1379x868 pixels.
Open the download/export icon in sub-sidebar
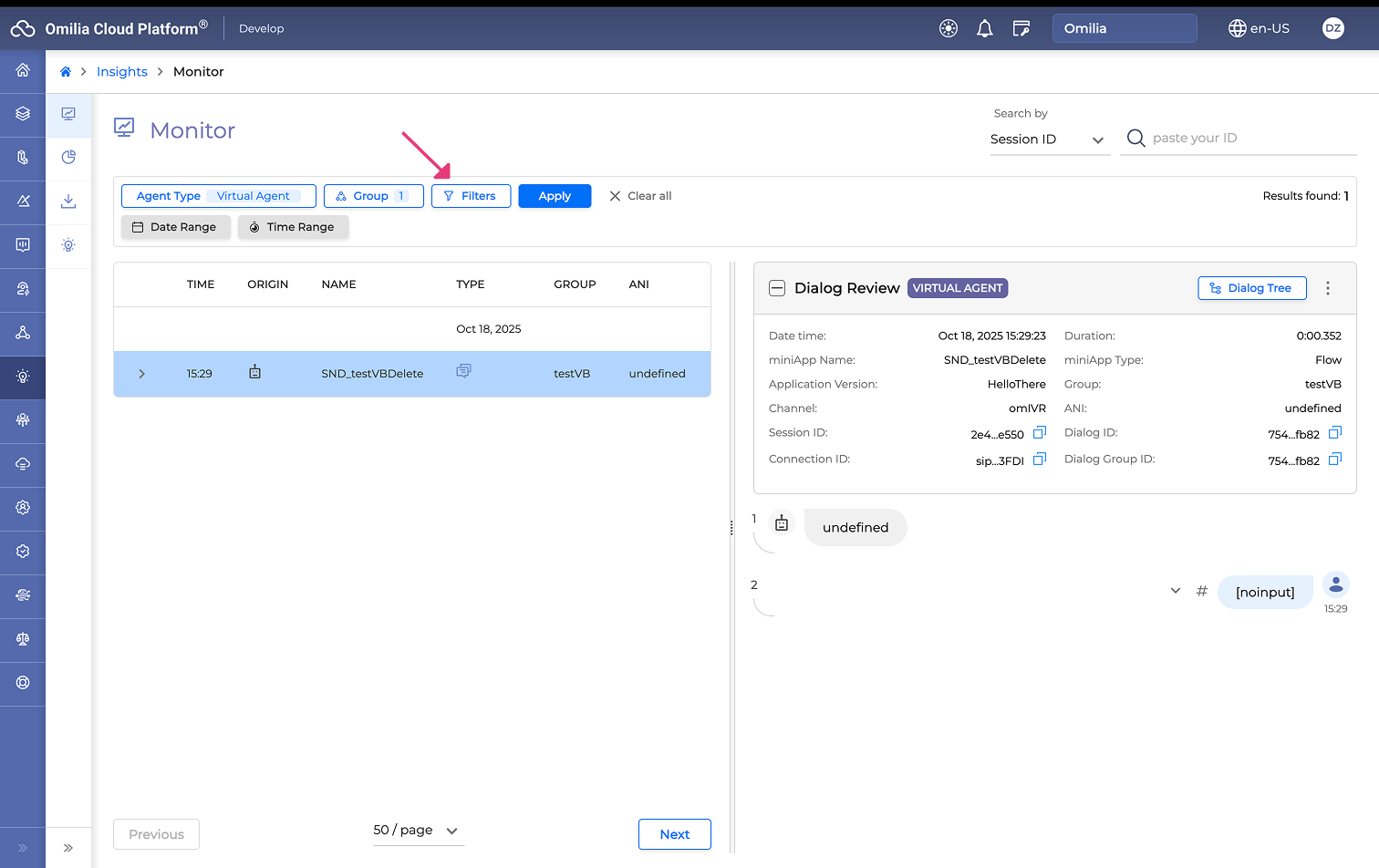click(68, 201)
